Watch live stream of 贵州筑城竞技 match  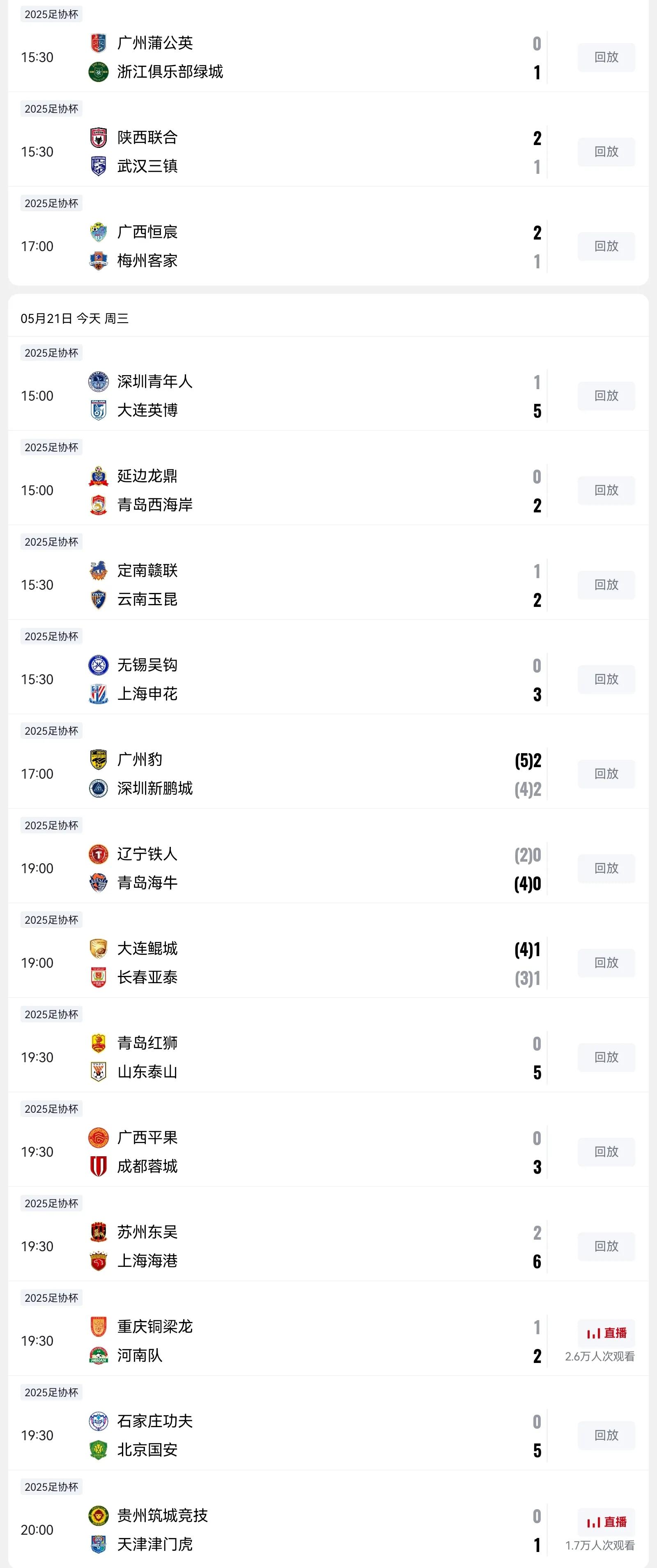pyautogui.click(x=606, y=1522)
